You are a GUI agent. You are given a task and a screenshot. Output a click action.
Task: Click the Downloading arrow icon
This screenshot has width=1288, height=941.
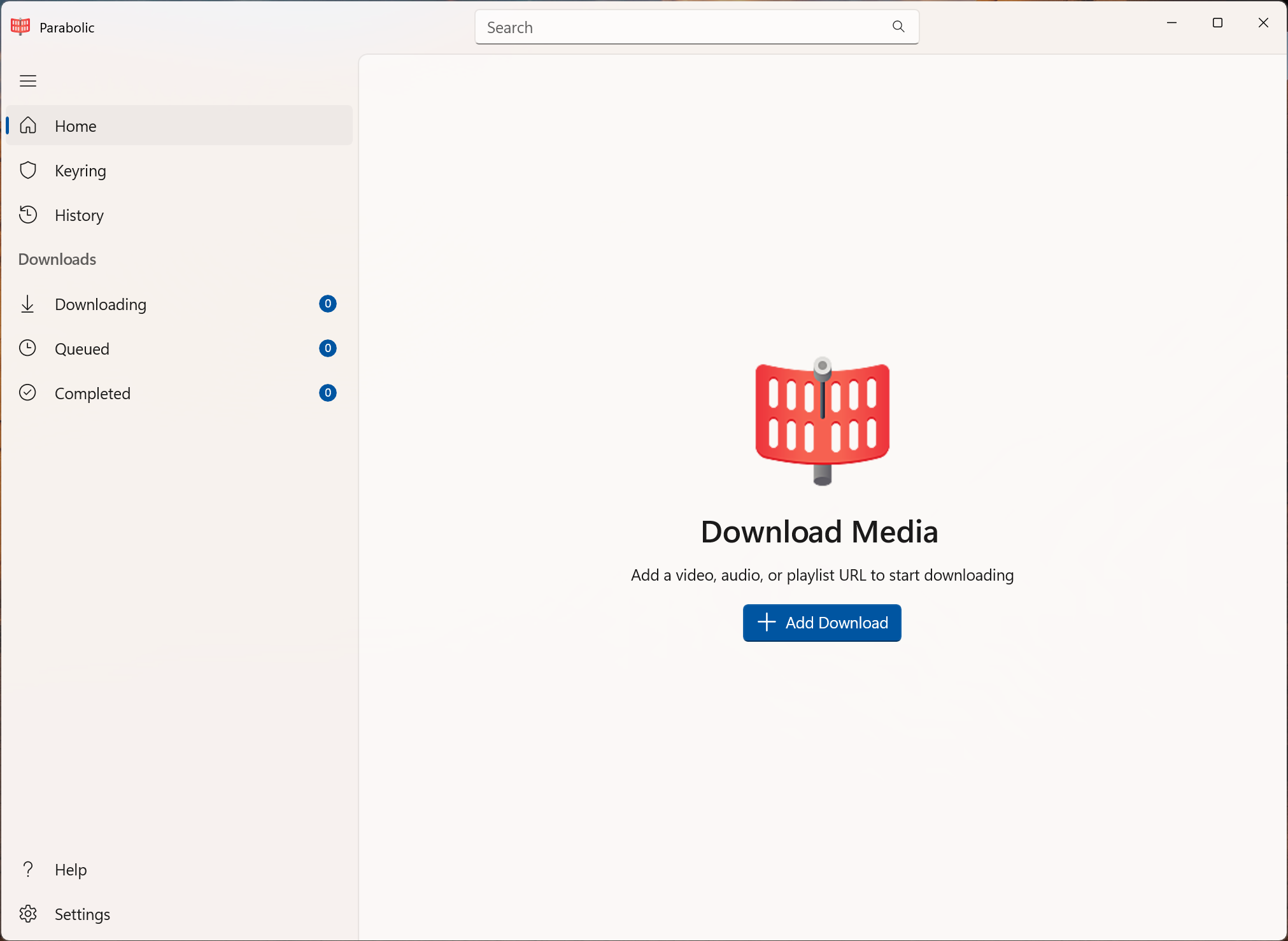click(27, 304)
